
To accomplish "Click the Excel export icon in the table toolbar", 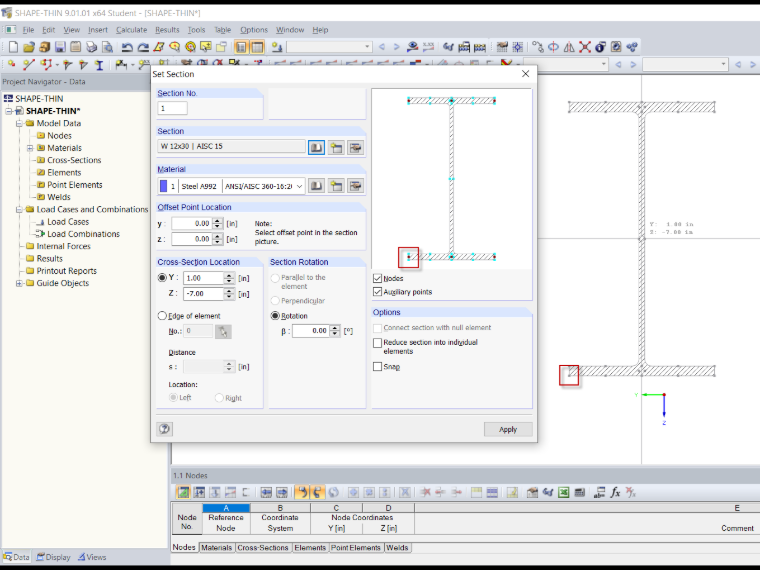I will tap(563, 492).
